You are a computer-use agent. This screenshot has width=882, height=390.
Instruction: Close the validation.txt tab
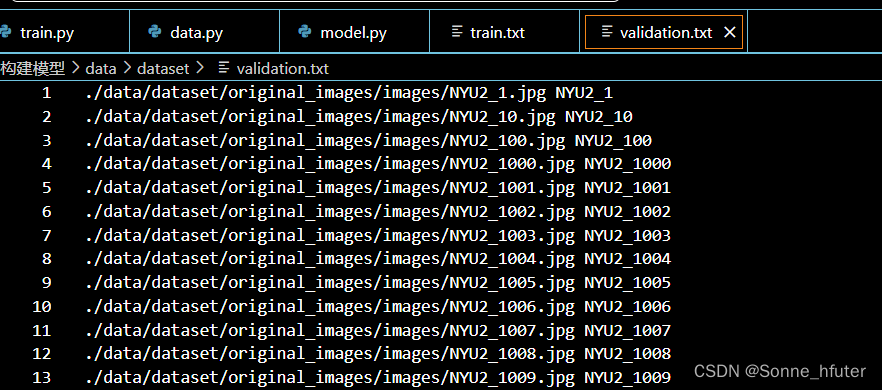(x=730, y=33)
